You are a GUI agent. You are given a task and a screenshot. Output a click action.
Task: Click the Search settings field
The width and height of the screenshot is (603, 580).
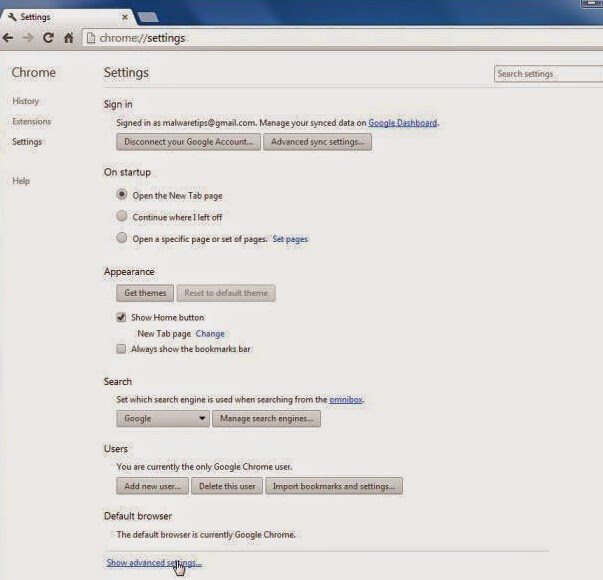[548, 74]
